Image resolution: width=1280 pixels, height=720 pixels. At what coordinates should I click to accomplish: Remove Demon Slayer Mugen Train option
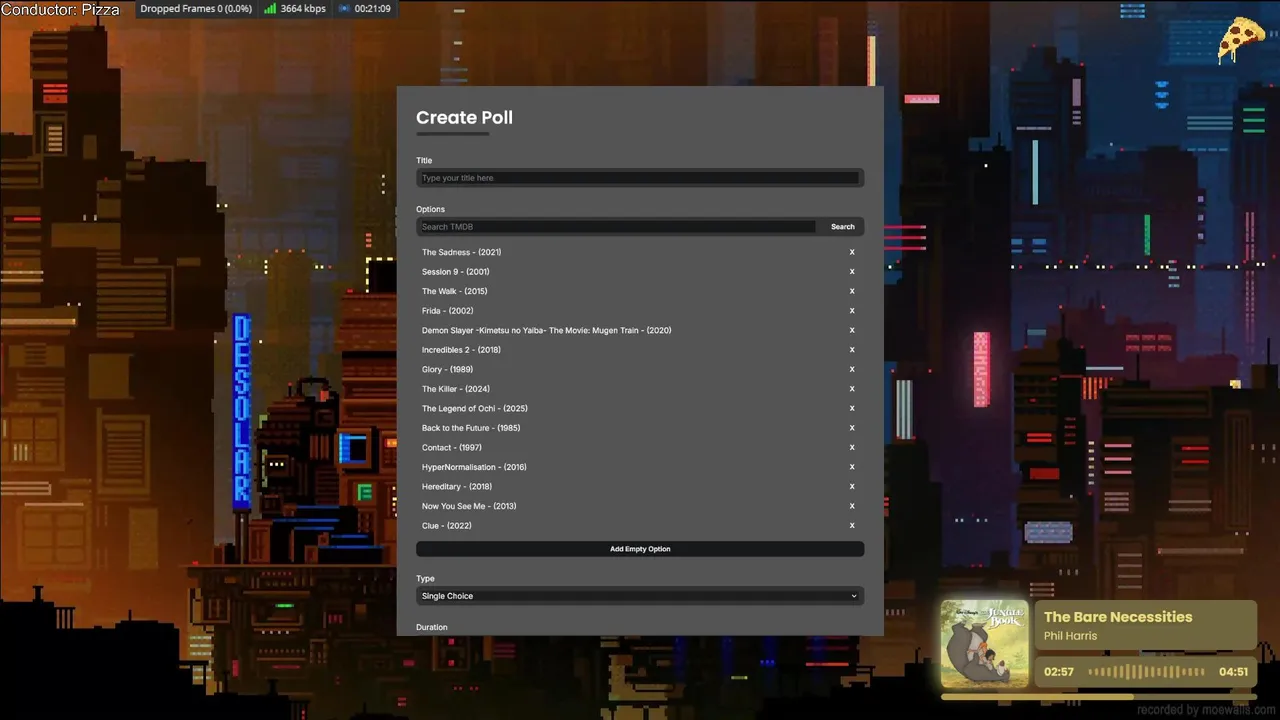tap(852, 330)
